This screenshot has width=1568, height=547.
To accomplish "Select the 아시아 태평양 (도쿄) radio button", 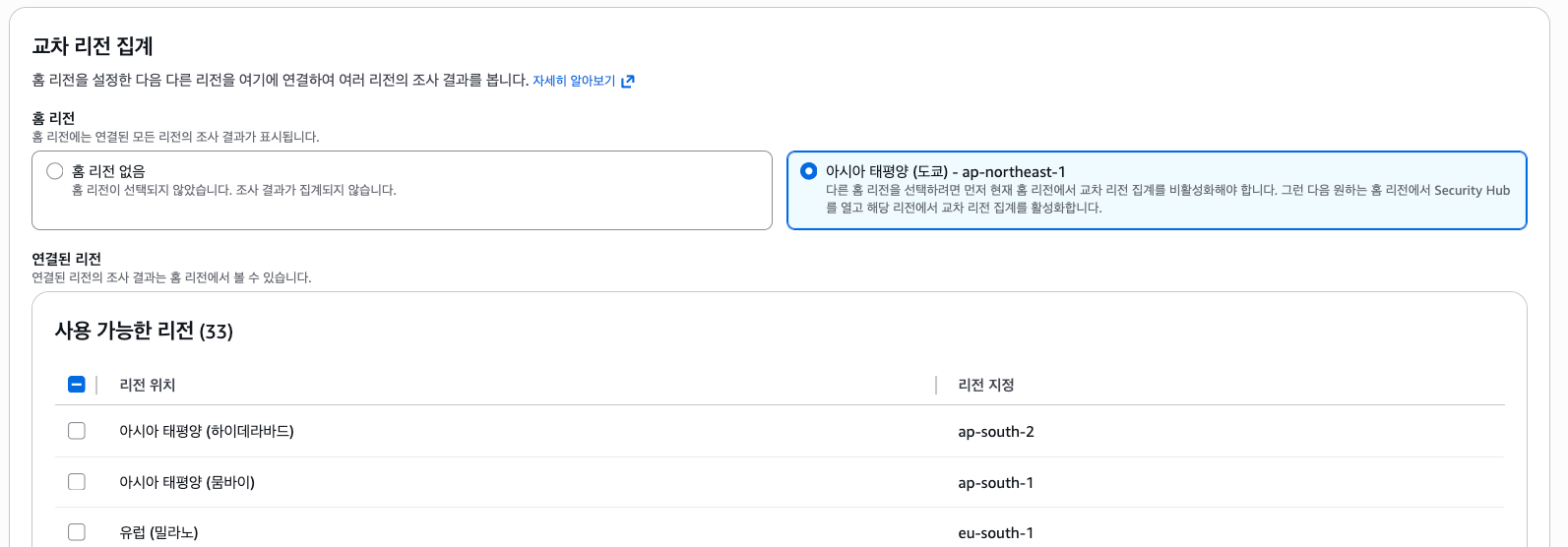I will click(x=809, y=171).
